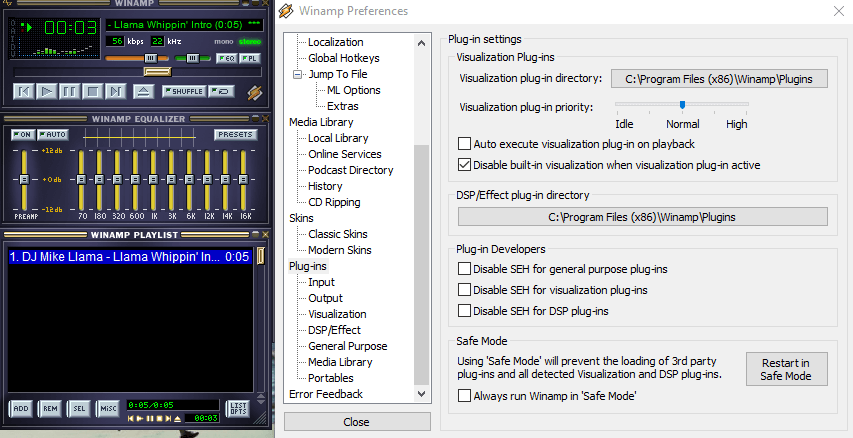This screenshot has height=438, width=853.
Task: Enable Auto execute visualization plug-in on playback
Action: (x=464, y=144)
